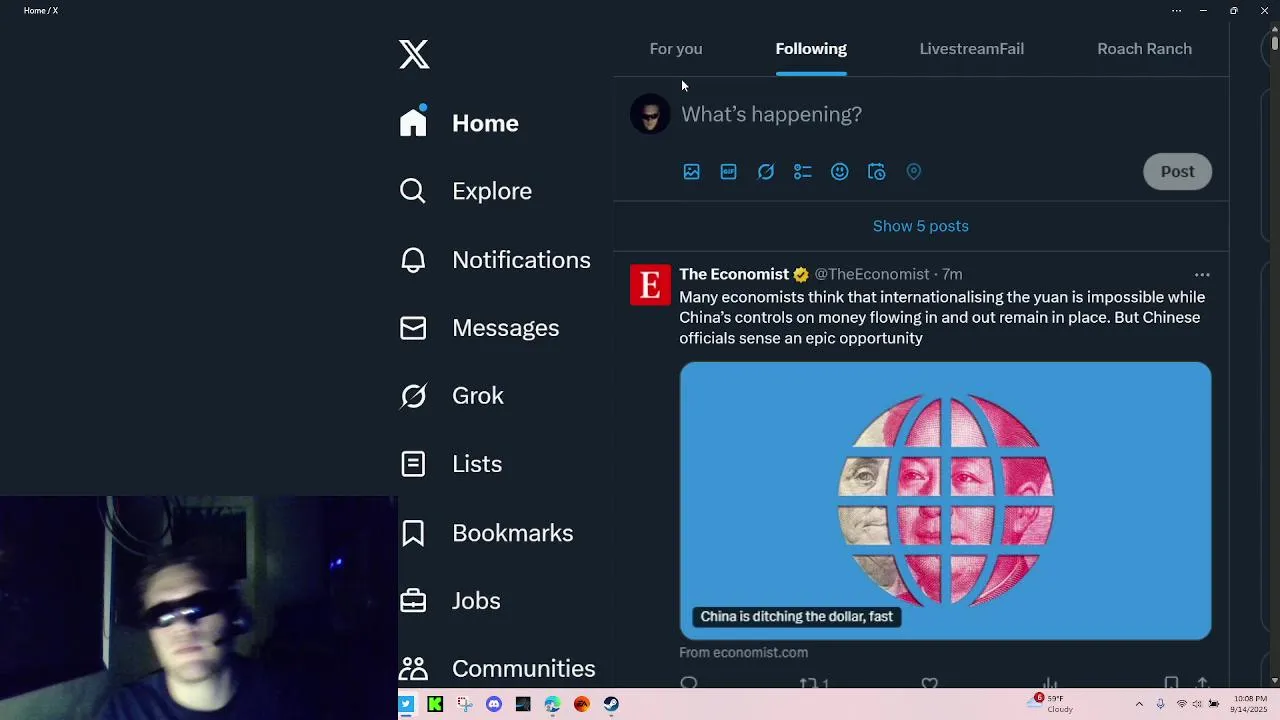Schedule the post with the calendar icon
Screen dimensions: 1280x720
point(876,172)
